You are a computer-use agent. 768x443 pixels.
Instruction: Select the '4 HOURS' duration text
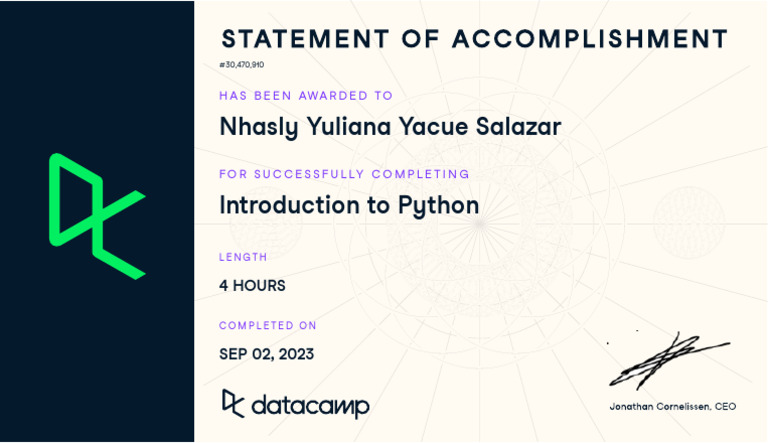click(x=252, y=285)
